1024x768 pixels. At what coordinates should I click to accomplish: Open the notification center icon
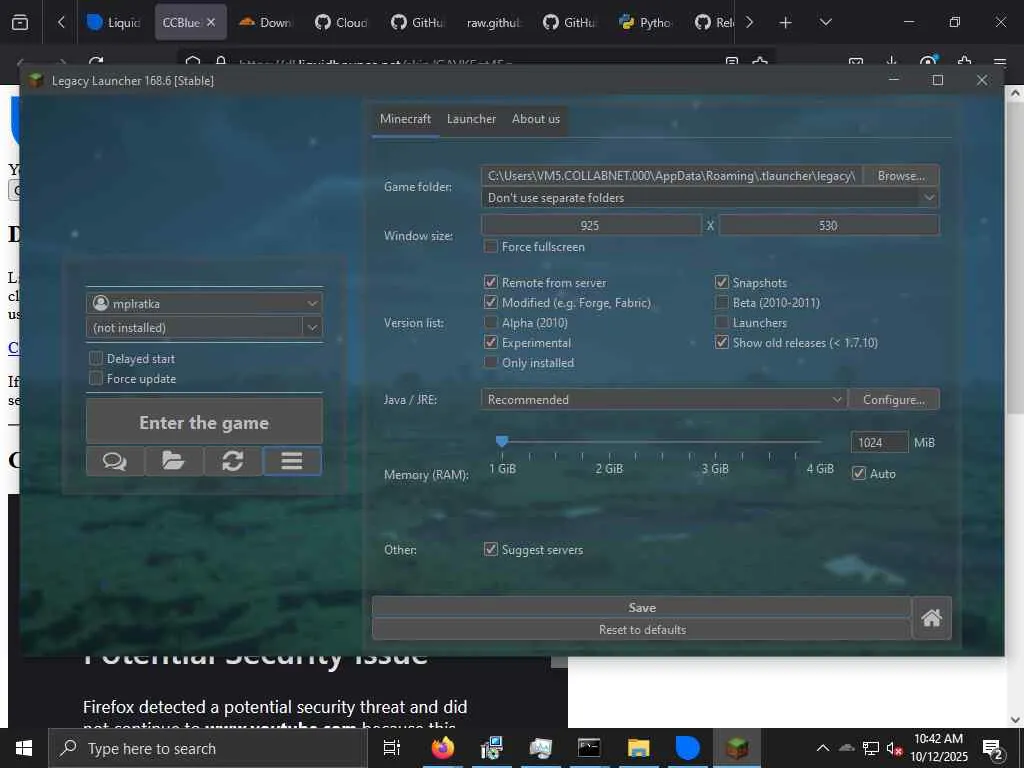point(993,749)
